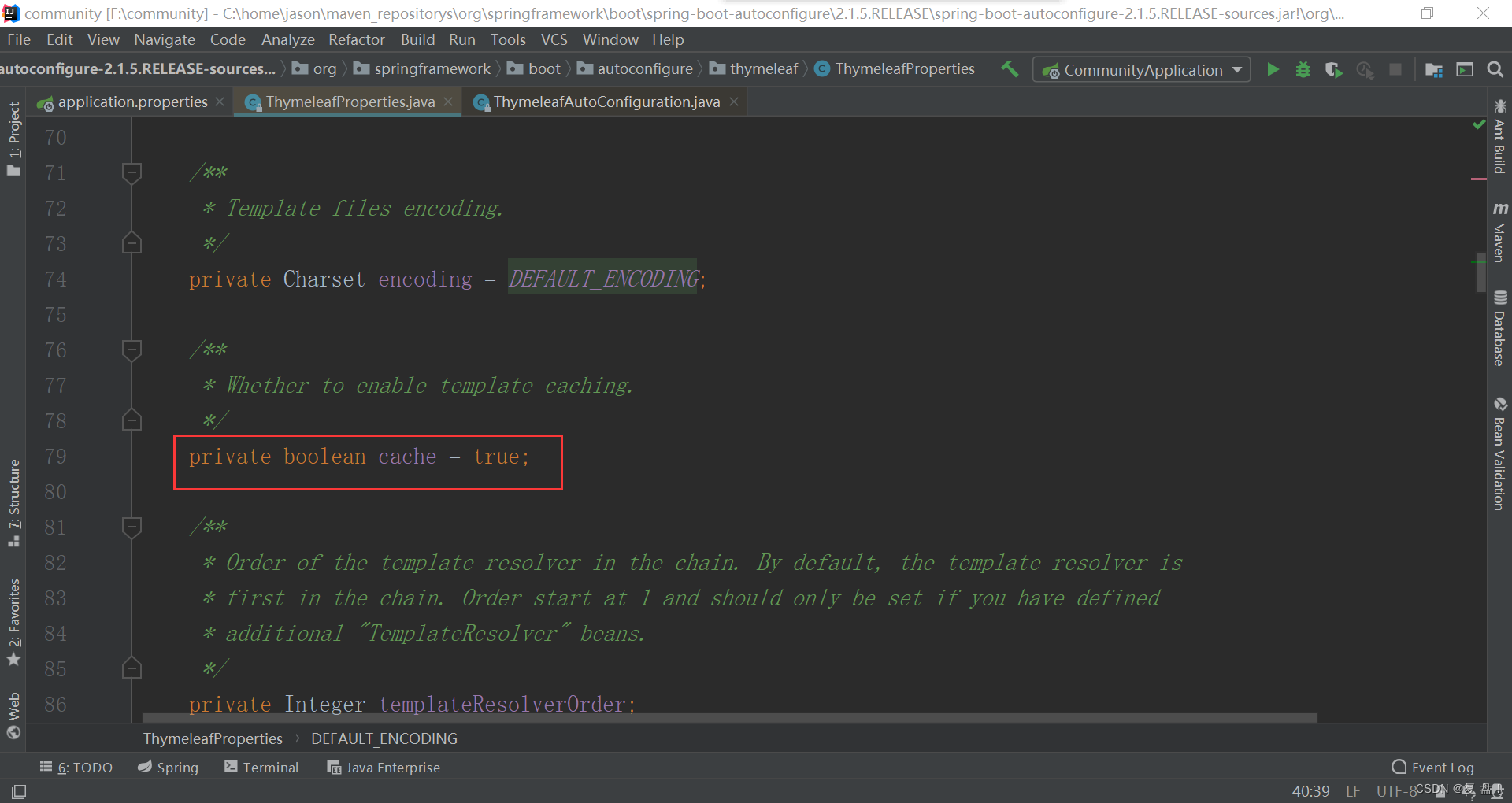Click the window layout icon beside search
The image size is (1512, 803).
pyautogui.click(x=1465, y=69)
